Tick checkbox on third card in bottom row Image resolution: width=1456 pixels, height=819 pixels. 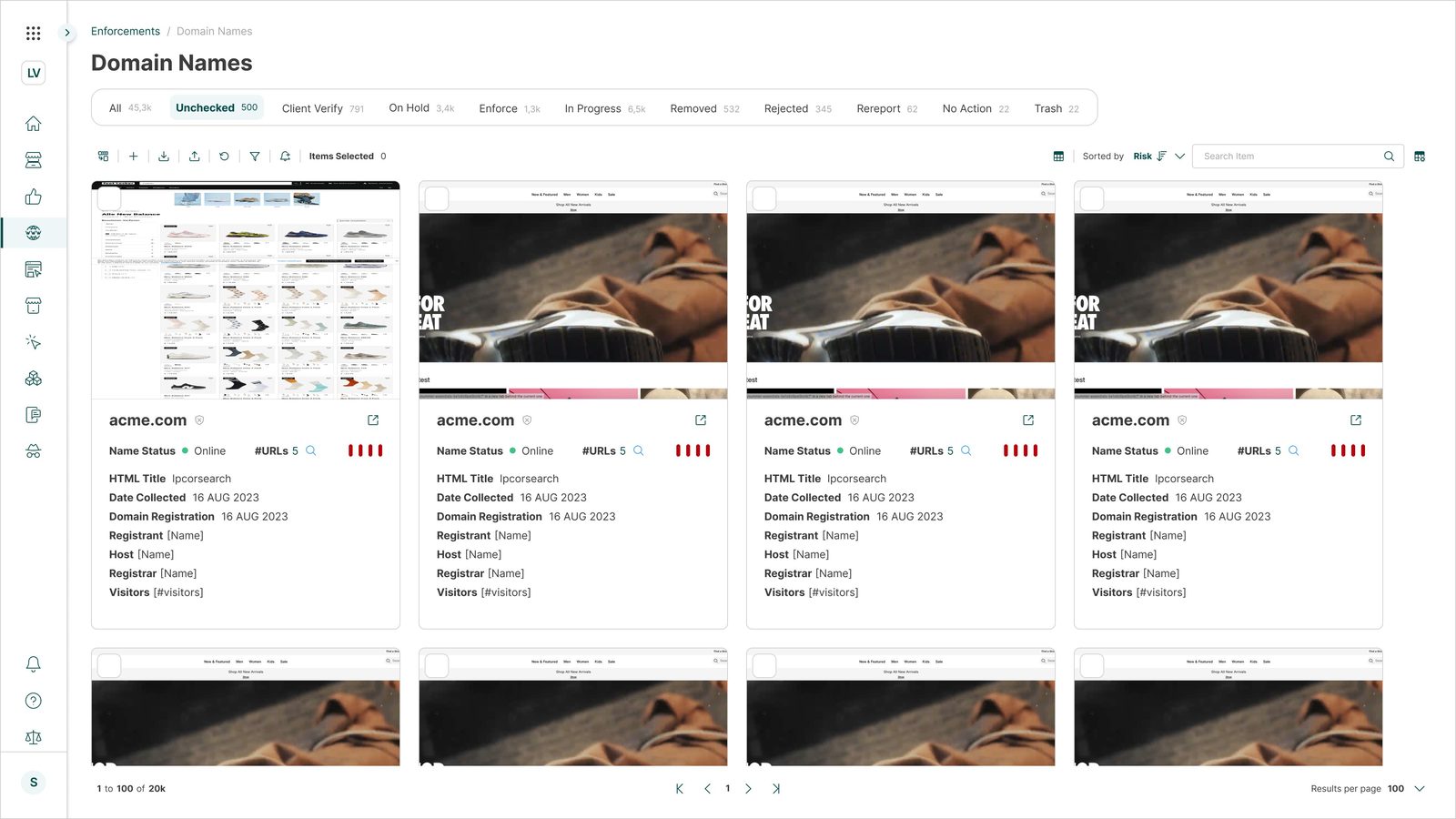pos(764,665)
